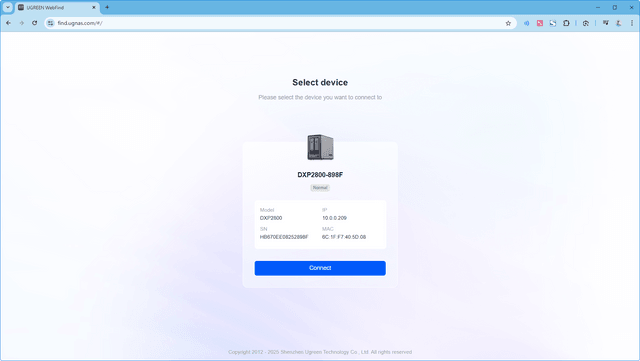Open the media control icon in toolbar
Image resolution: width=640 pixels, height=361 pixels.
(x=606, y=23)
